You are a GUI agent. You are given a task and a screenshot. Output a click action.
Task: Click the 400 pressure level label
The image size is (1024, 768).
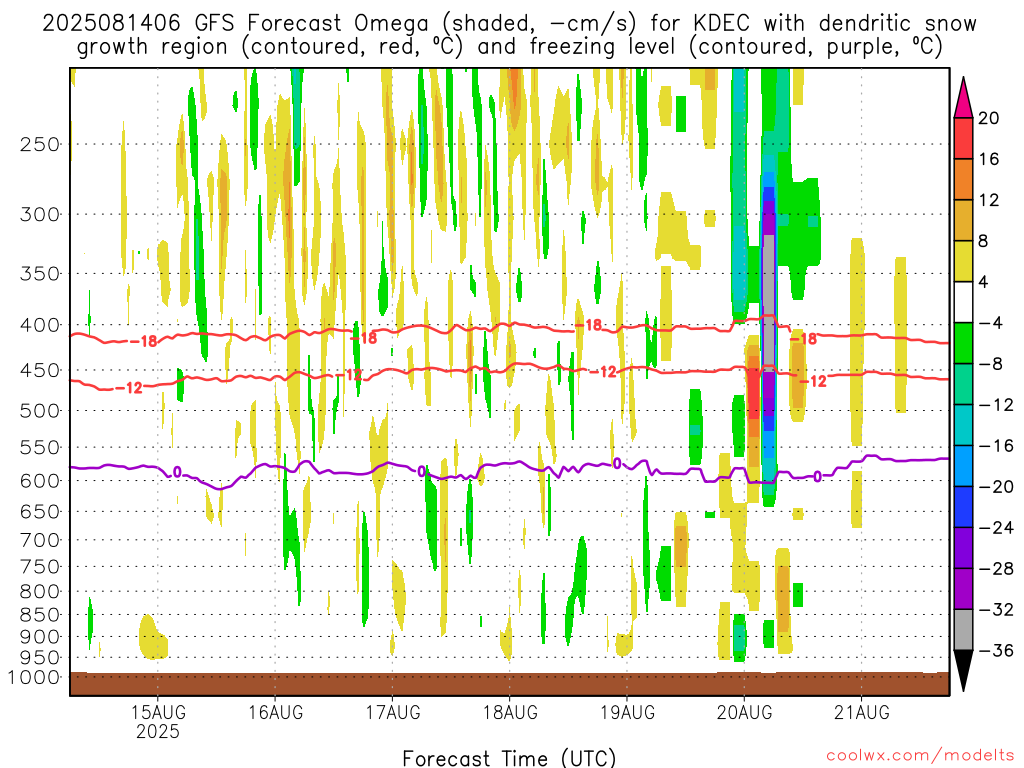click(40, 325)
